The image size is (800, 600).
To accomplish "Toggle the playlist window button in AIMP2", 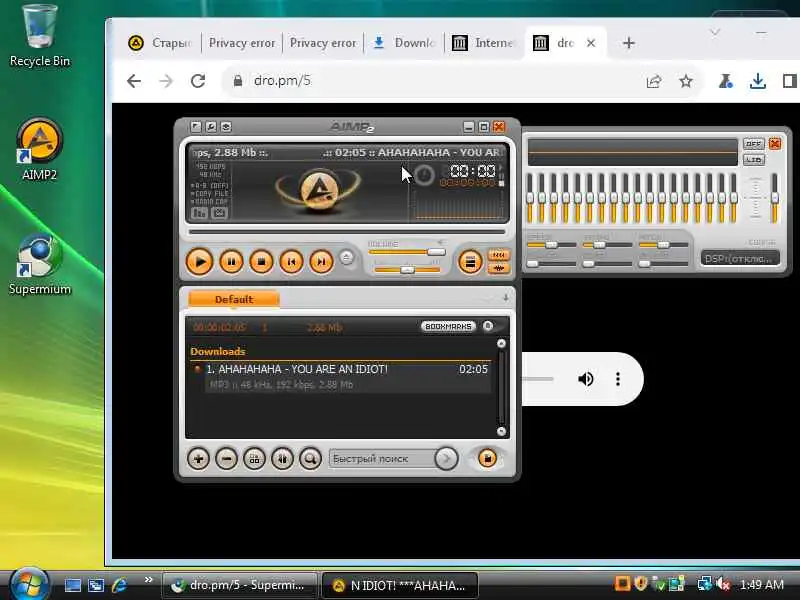I will coord(470,262).
